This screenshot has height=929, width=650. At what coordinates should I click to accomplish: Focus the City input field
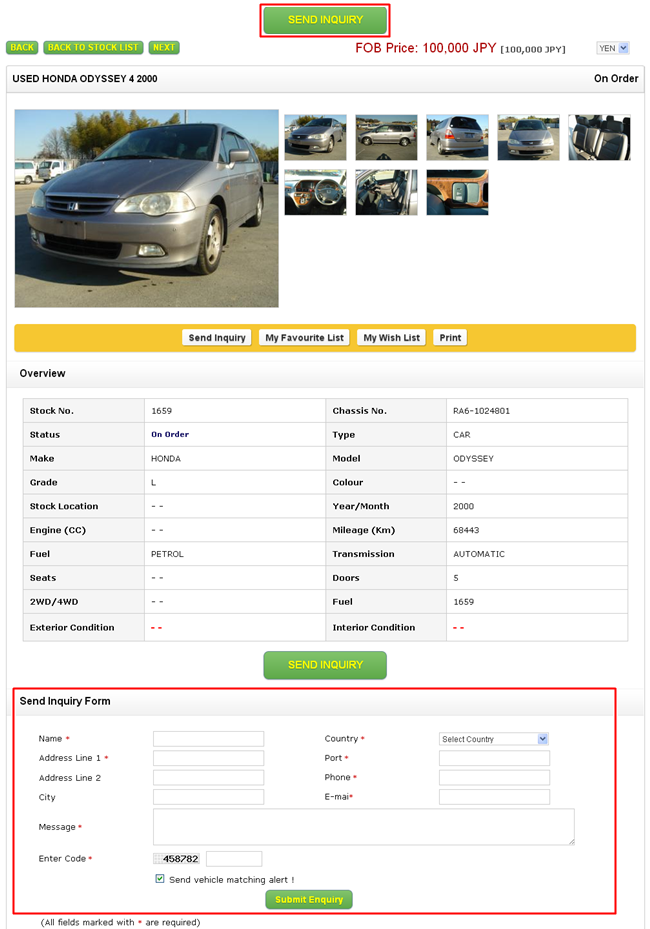tap(209, 797)
